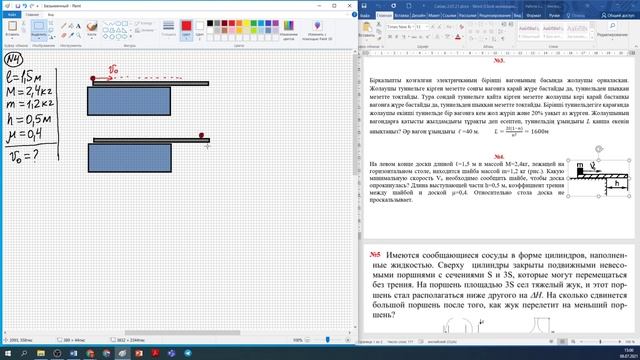This screenshot has height=360, width=640.
Task: Select the Pencil tool in Paint
Action: click(64, 26)
